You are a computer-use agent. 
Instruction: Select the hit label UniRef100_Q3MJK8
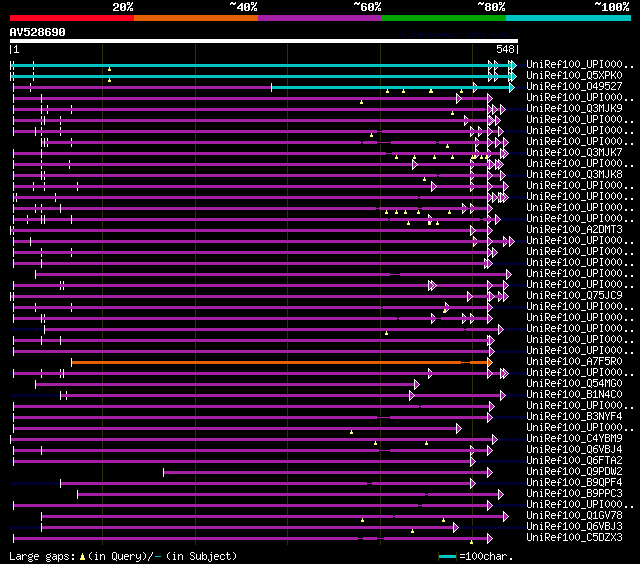coord(574,175)
